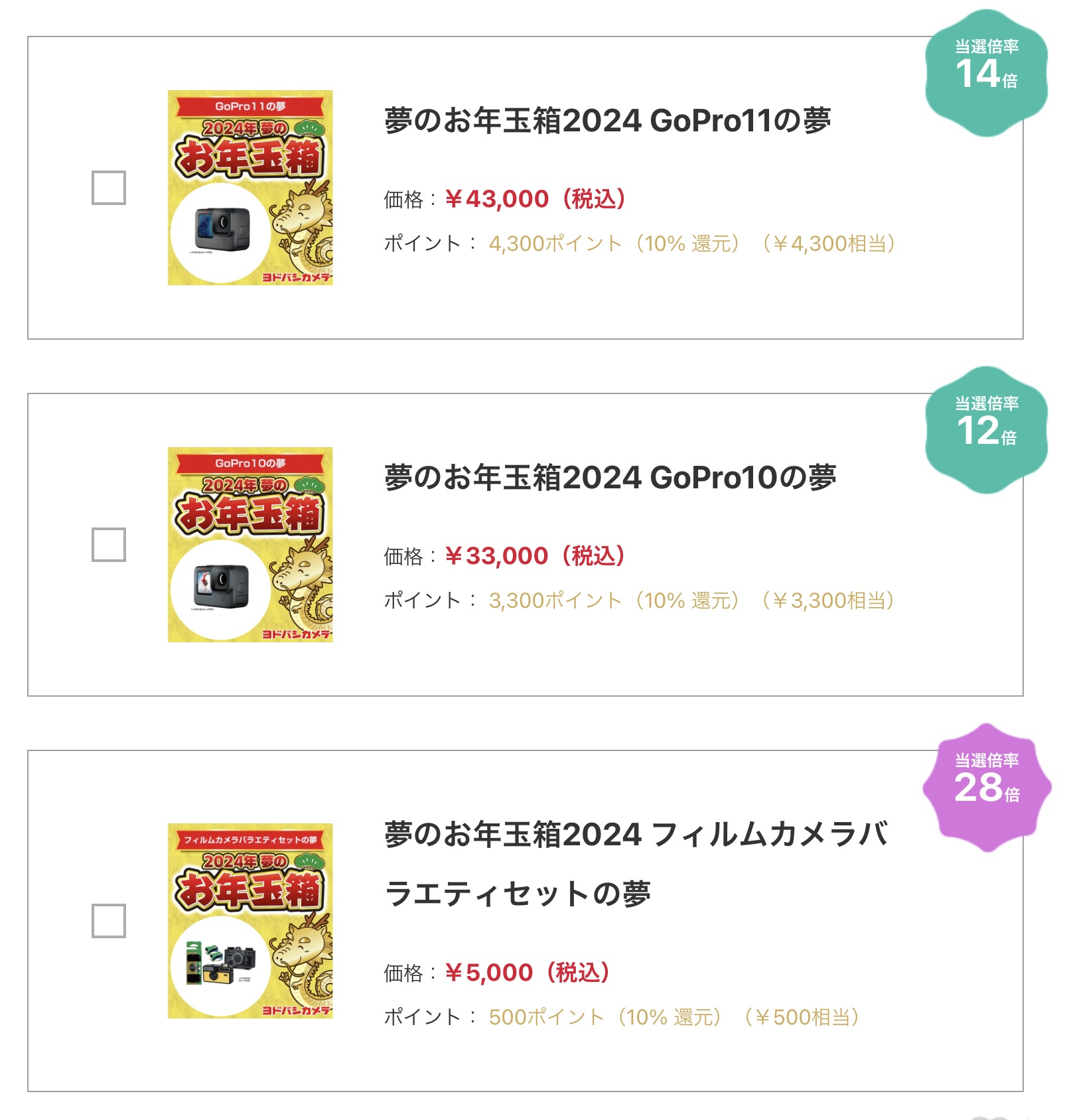1065x1120 pixels.
Task: Open the フィルムカメラバラエティセットの夢 title
Action: tap(636, 863)
